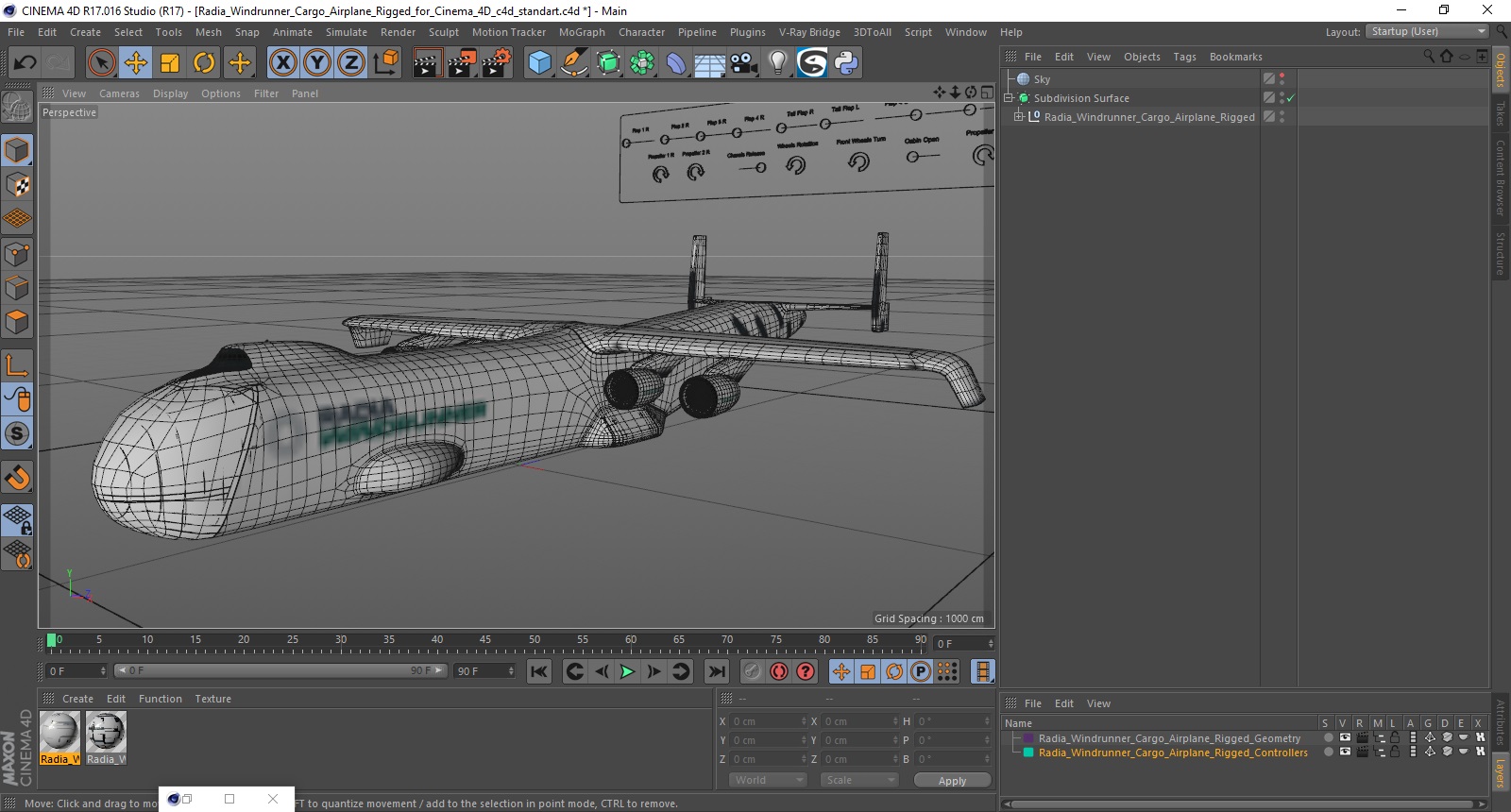Image resolution: width=1511 pixels, height=812 pixels.
Task: Add a Subdivision Surface generator
Action: click(608, 63)
